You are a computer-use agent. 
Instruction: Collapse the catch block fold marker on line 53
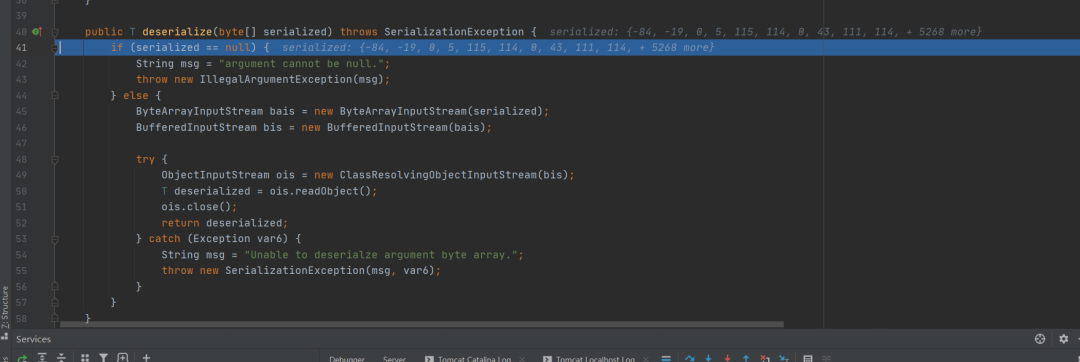(55, 239)
